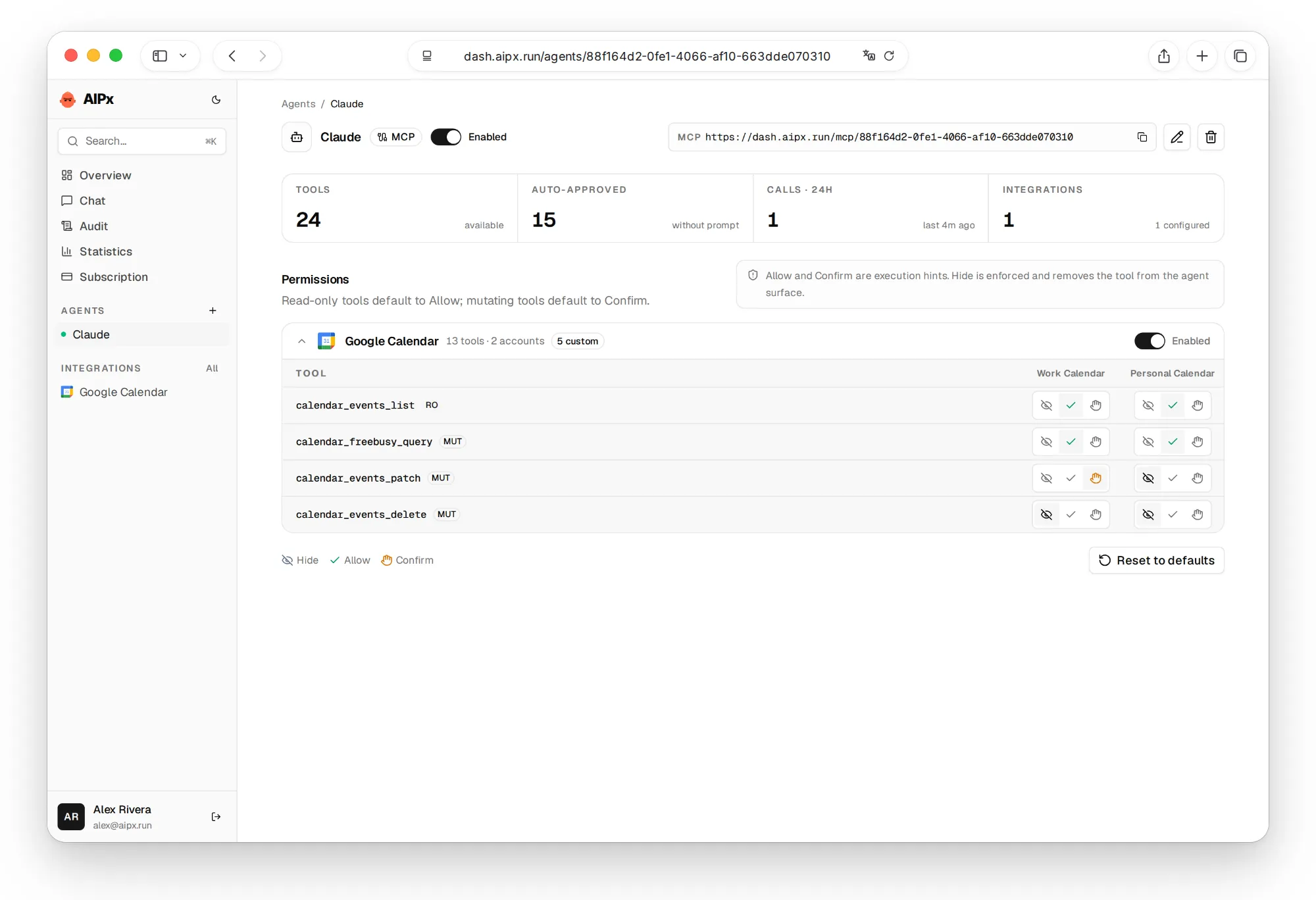
Task: Click the MCP badge next to Claude
Action: pyautogui.click(x=396, y=137)
